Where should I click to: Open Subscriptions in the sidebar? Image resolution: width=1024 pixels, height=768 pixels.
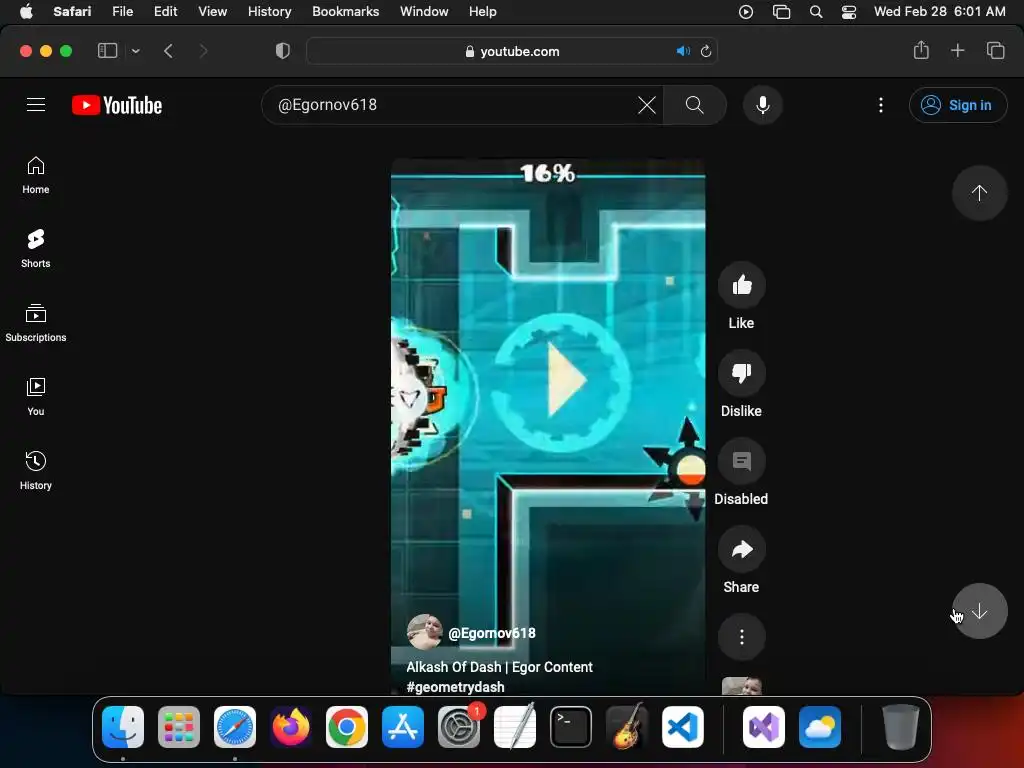[36, 323]
